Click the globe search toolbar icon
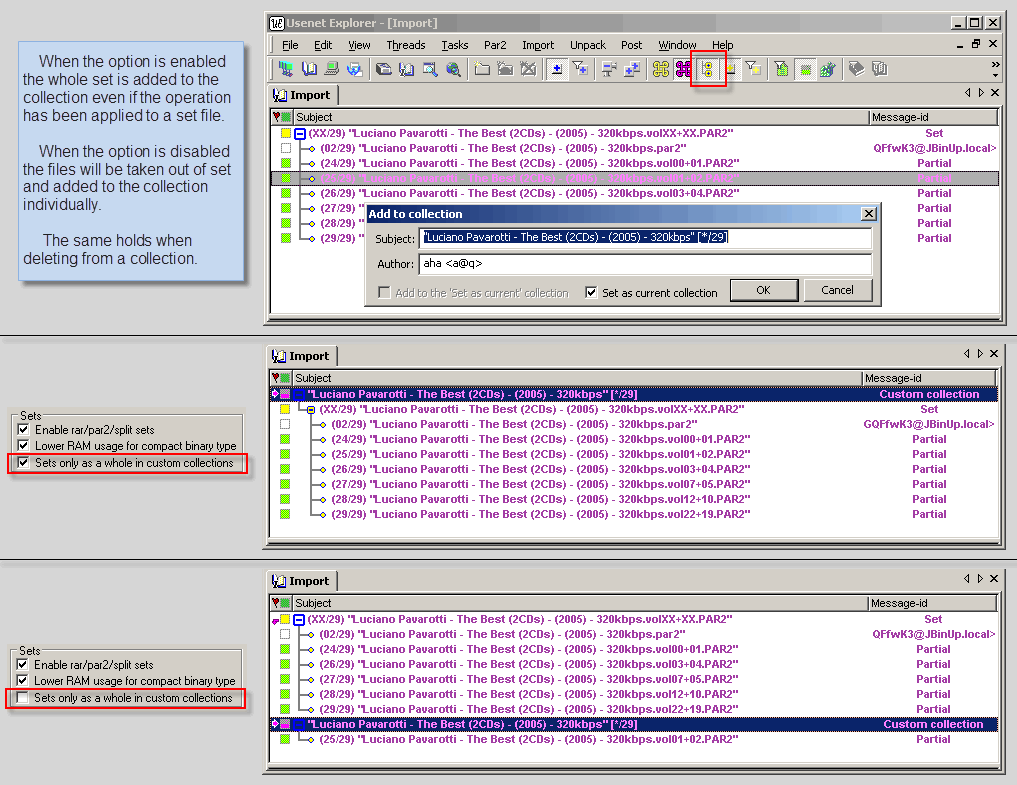 (453, 69)
